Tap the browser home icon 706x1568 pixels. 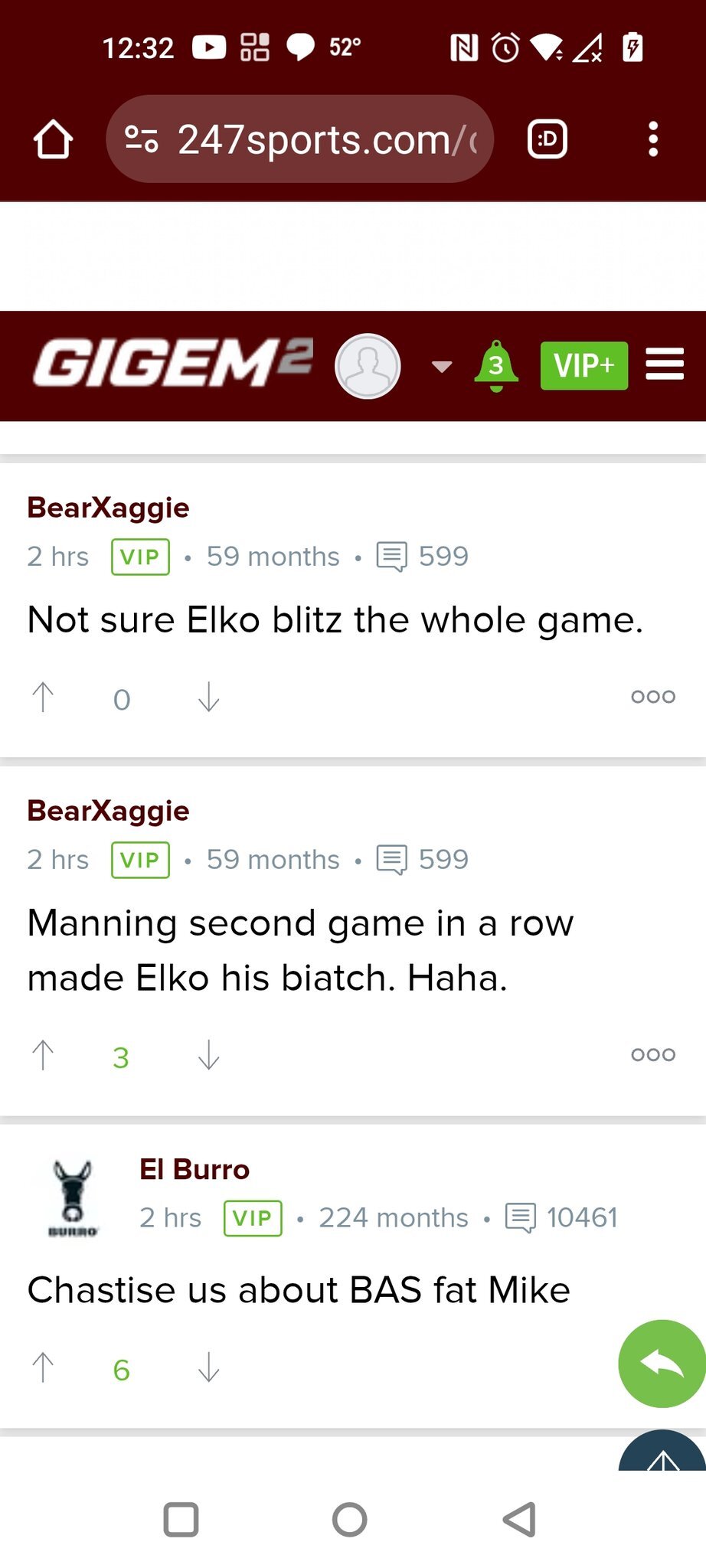tap(53, 140)
